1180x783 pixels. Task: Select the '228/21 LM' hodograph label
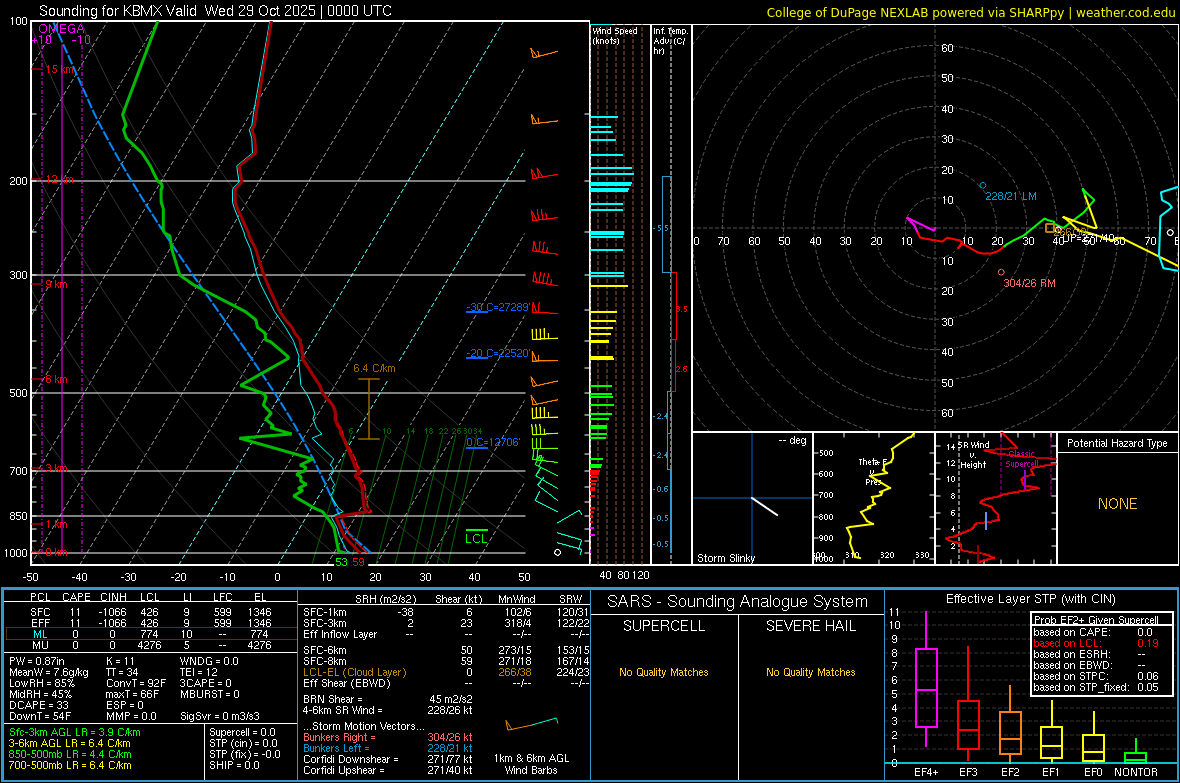(x=1011, y=196)
